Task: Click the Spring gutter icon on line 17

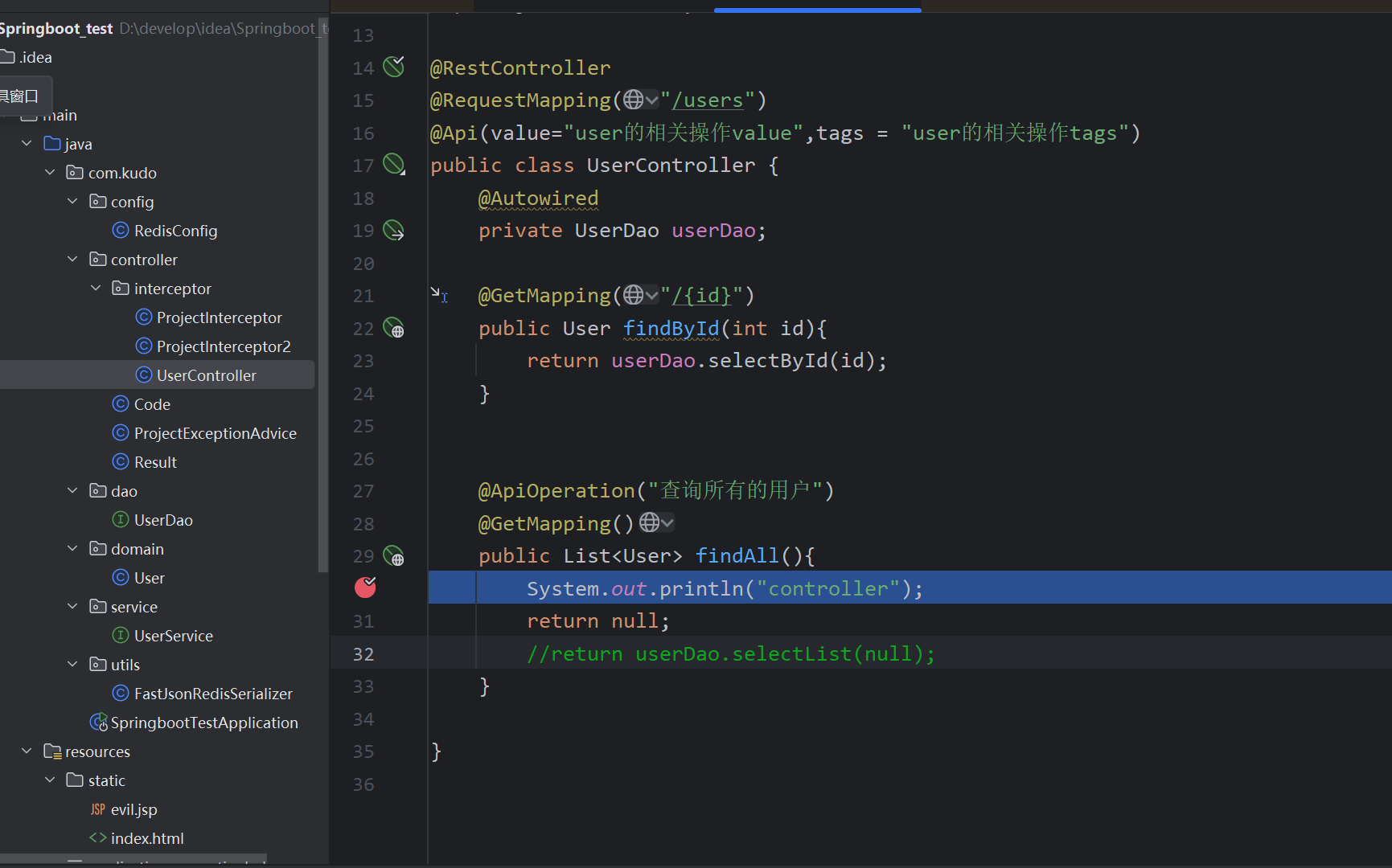Action: coord(394,164)
